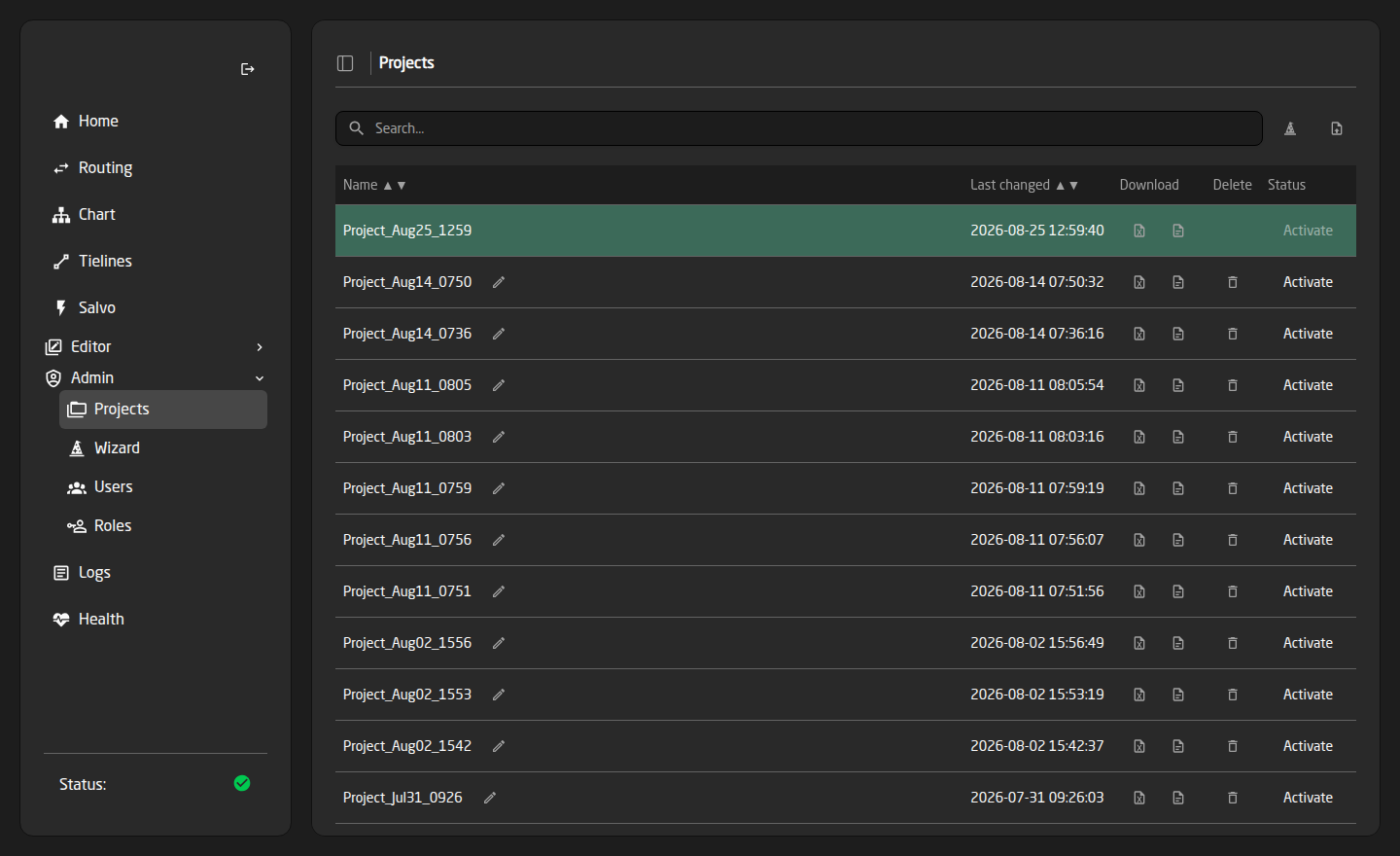The width and height of the screenshot is (1400, 856).
Task: Download document file for Project_Aug25_1259
Action: (1178, 231)
